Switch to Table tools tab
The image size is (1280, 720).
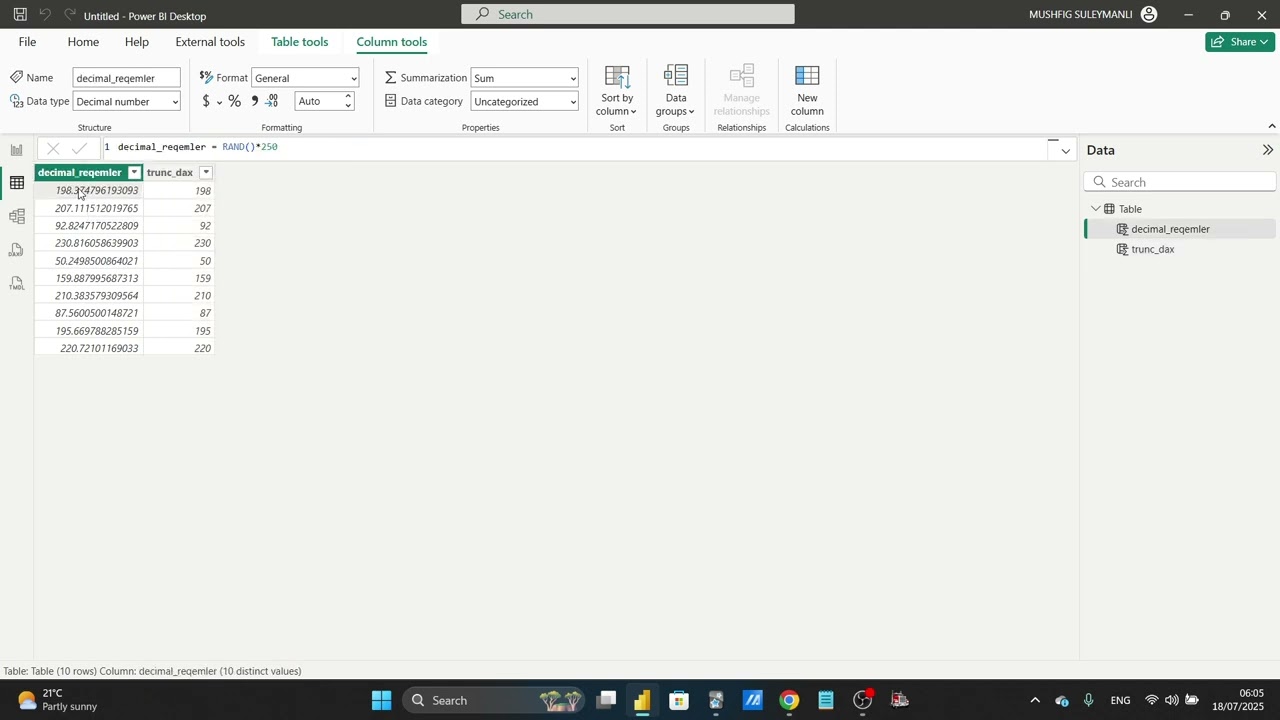300,42
